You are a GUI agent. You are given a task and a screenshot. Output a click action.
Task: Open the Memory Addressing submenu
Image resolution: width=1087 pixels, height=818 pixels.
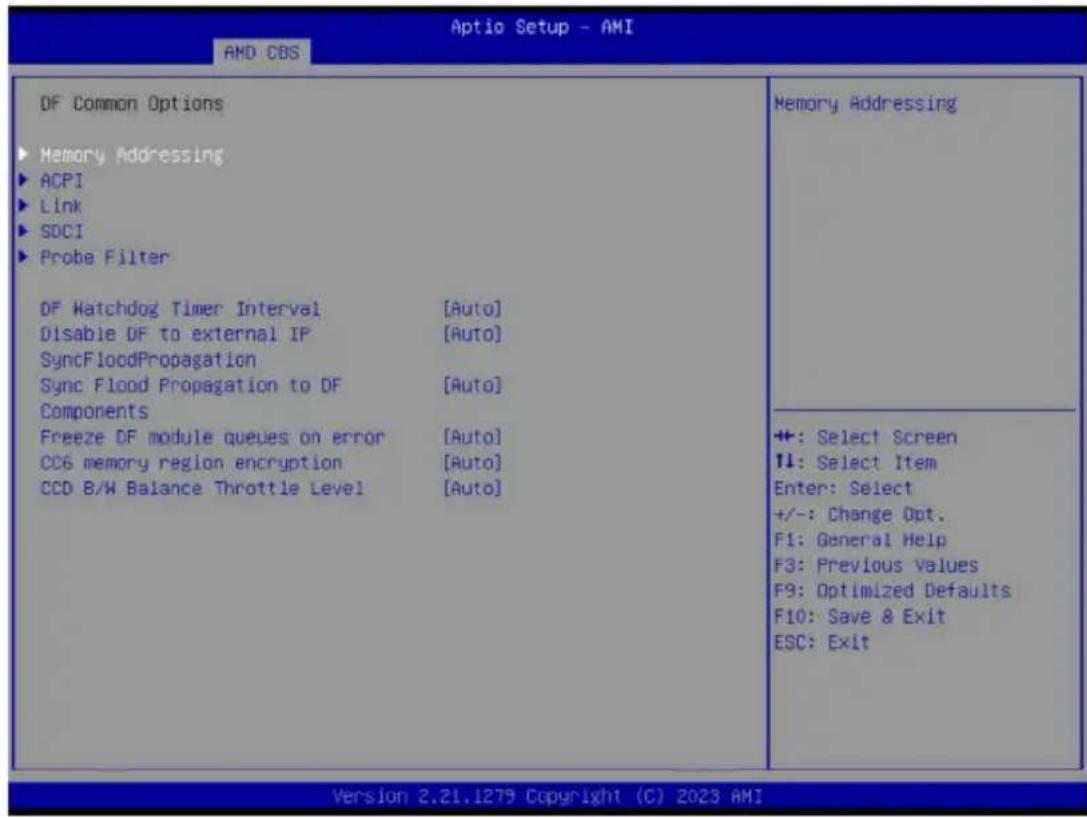coord(132,155)
